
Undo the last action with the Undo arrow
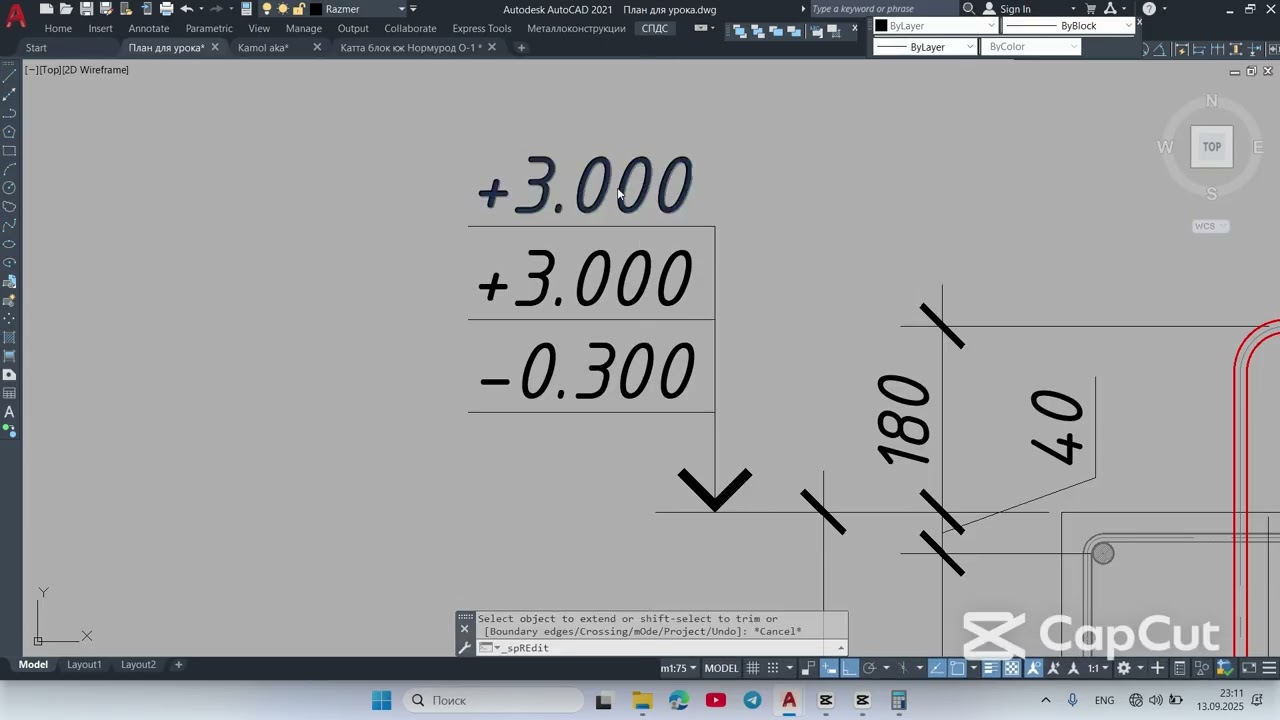pos(187,9)
